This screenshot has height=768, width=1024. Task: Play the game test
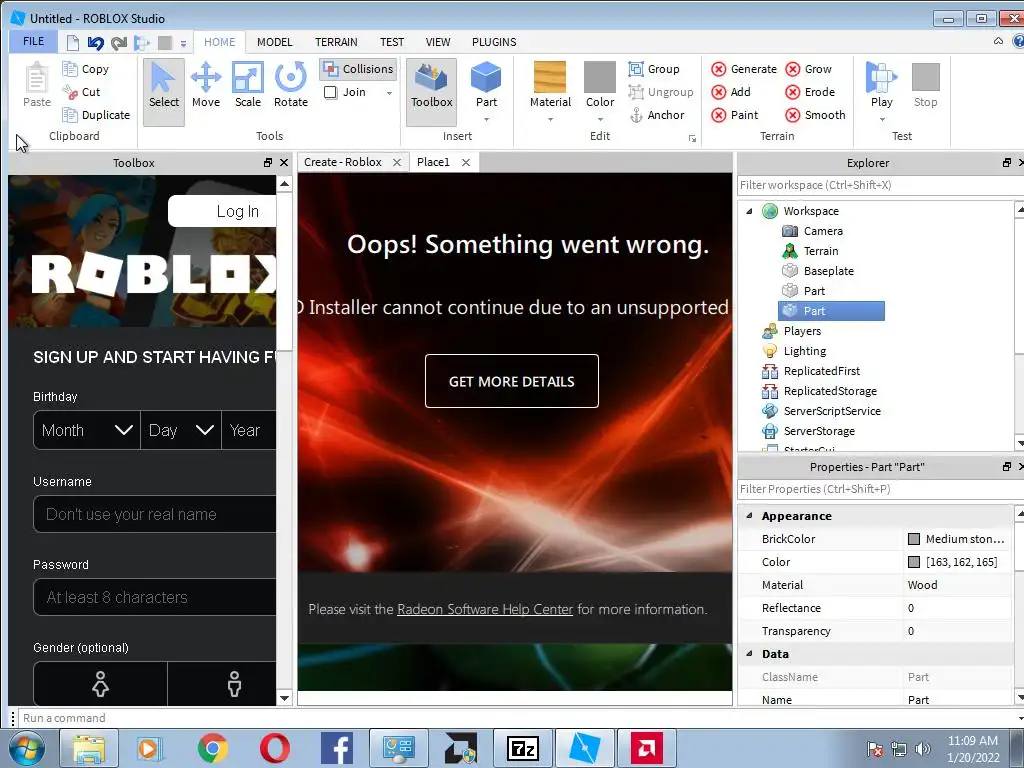point(881,84)
